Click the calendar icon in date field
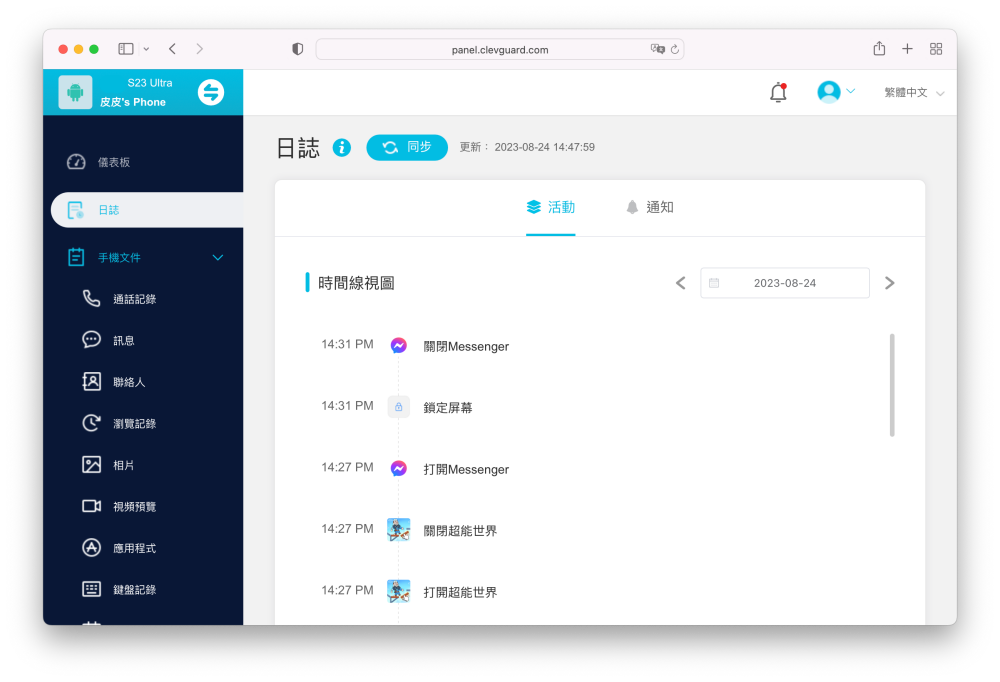1000x682 pixels. [x=714, y=283]
